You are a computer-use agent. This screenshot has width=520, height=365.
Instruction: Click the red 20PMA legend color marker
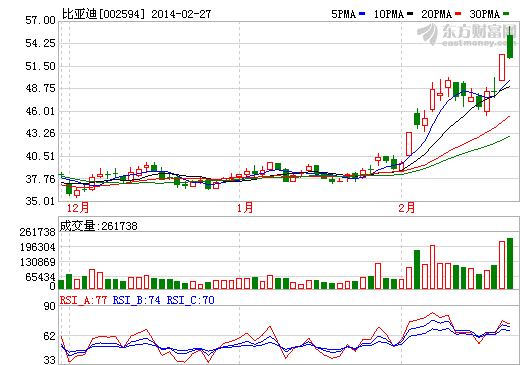pos(458,14)
